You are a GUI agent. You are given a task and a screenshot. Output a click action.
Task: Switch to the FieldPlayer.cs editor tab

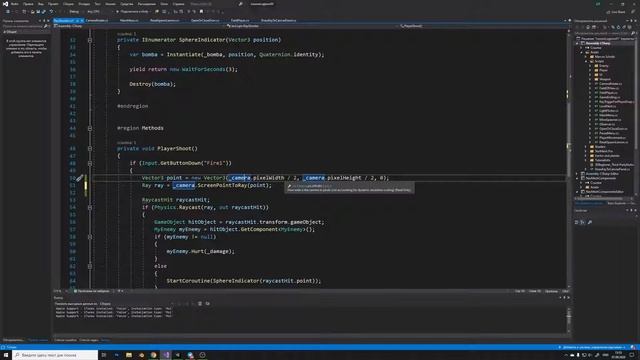point(240,20)
